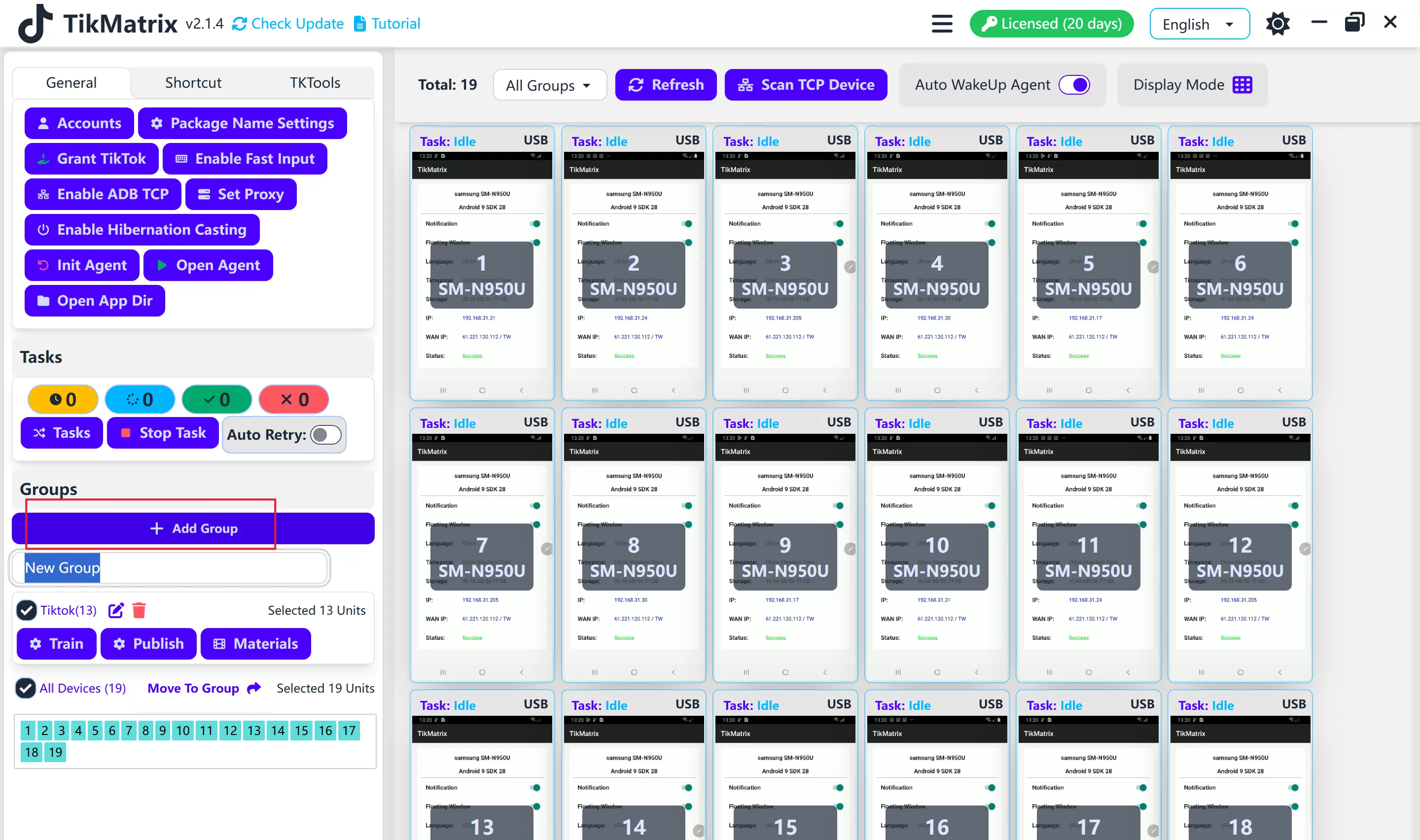Image resolution: width=1420 pixels, height=840 pixels.
Task: Click the Check Update link
Action: click(288, 24)
